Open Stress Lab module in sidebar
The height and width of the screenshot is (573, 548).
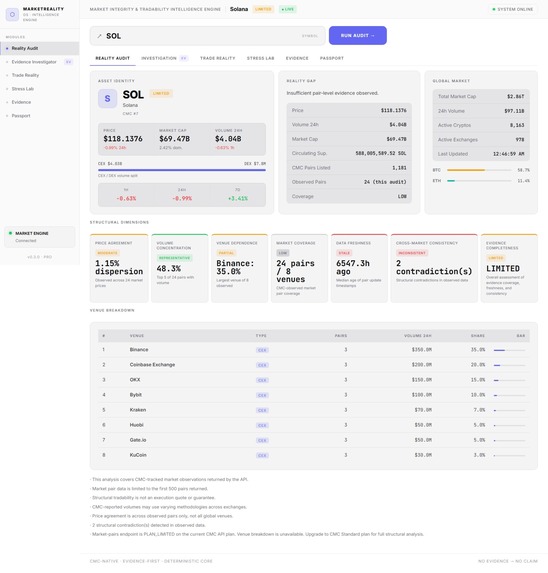[39, 89]
